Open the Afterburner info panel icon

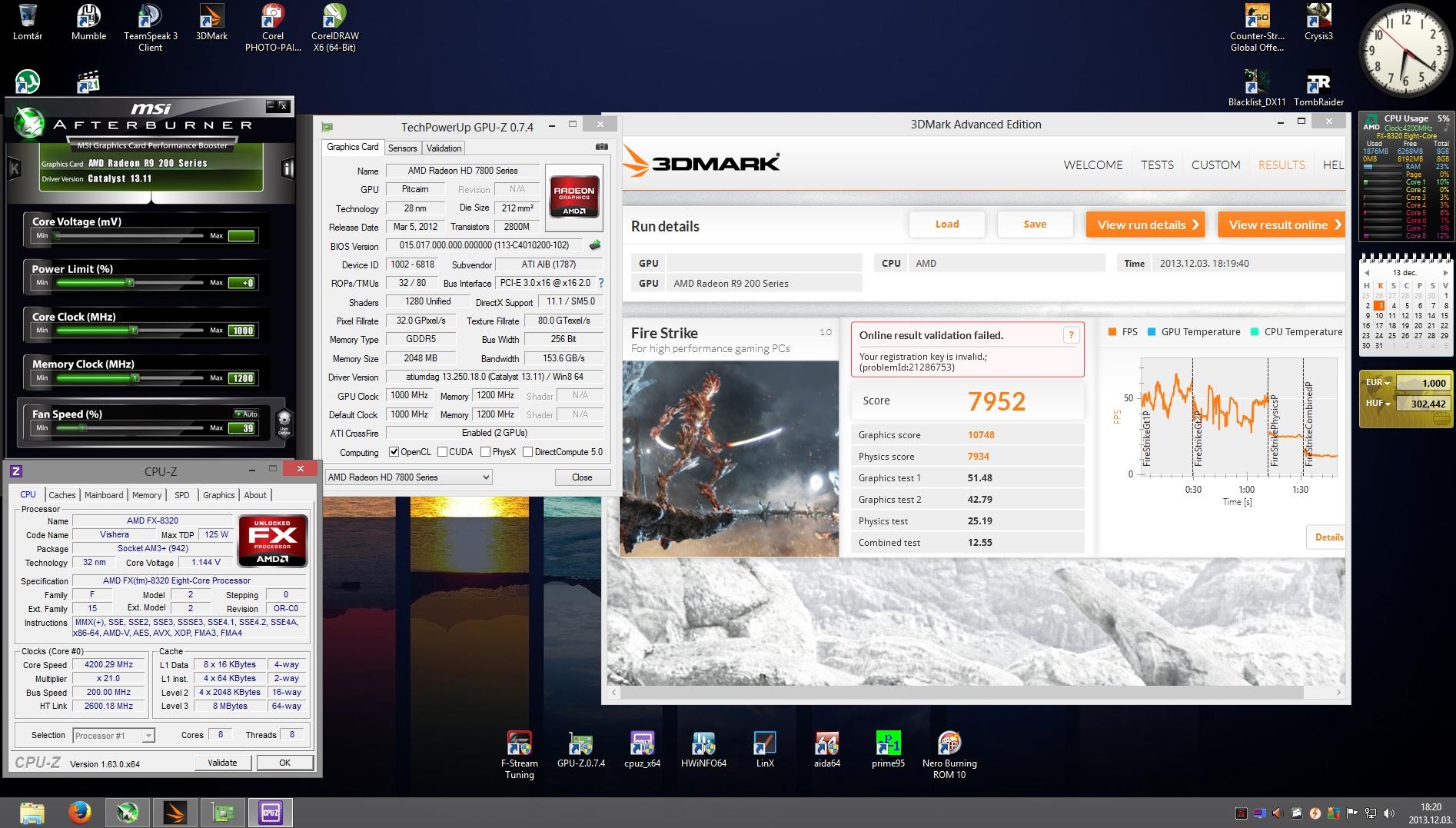[x=288, y=168]
